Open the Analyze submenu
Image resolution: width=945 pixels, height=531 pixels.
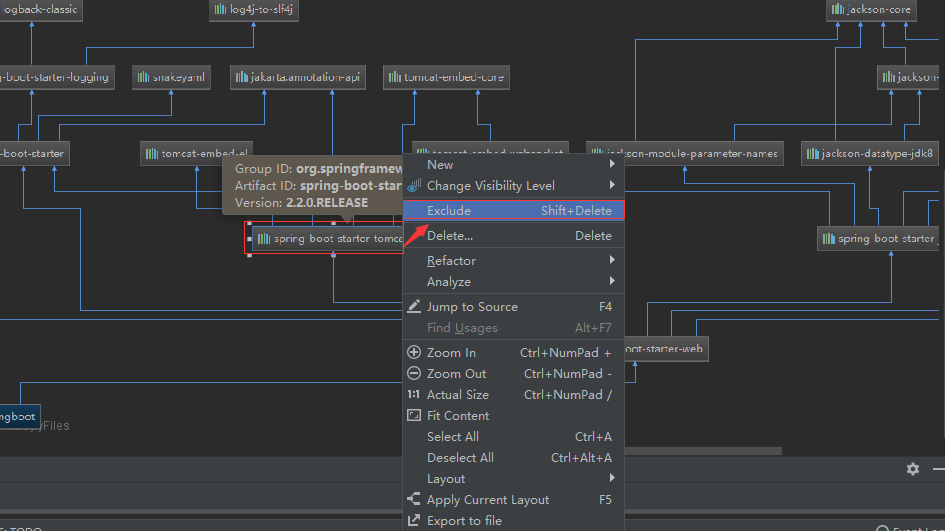pyautogui.click(x=513, y=281)
